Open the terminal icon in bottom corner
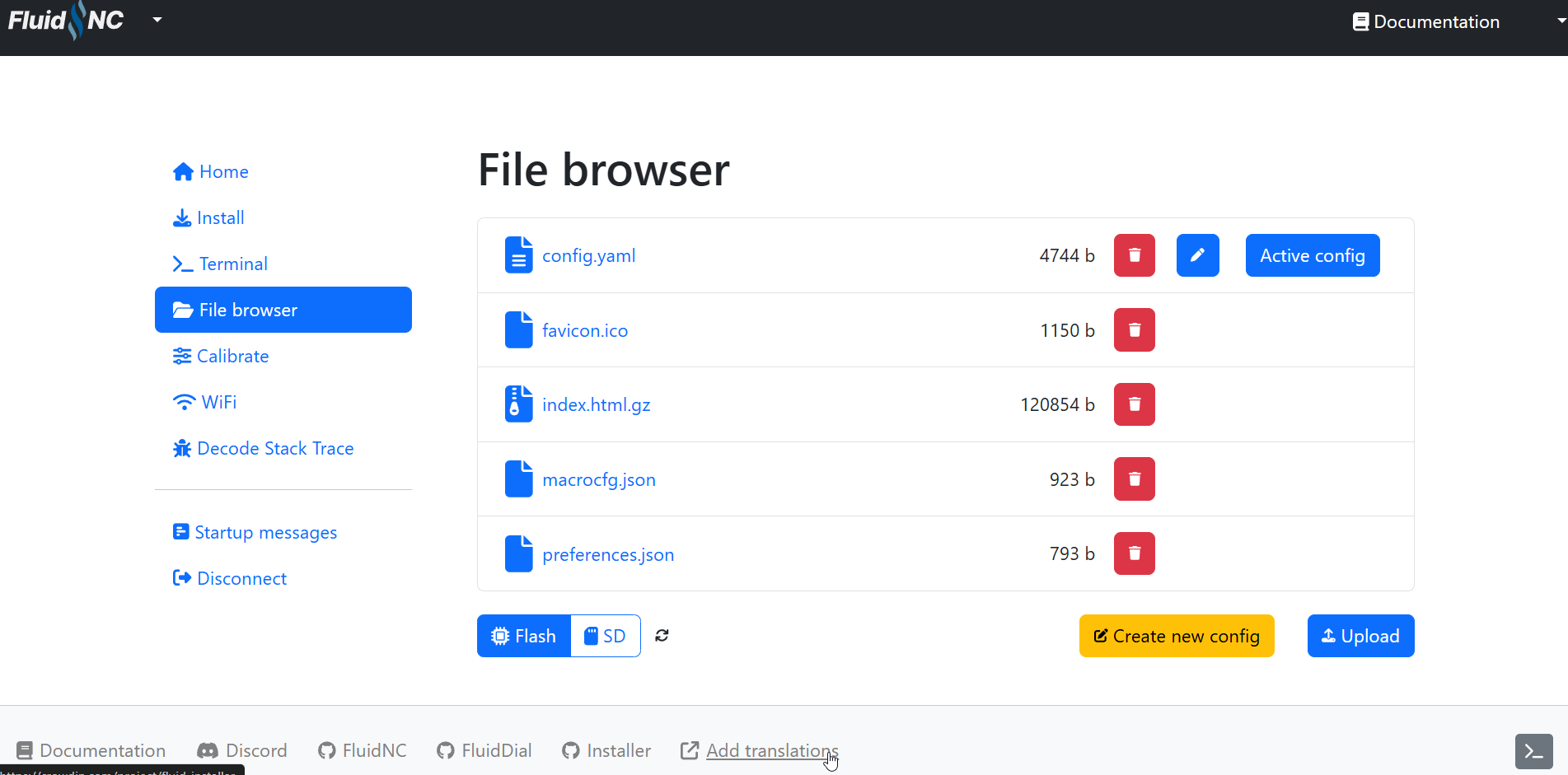Viewport: 1568px width, 775px height. point(1533,751)
